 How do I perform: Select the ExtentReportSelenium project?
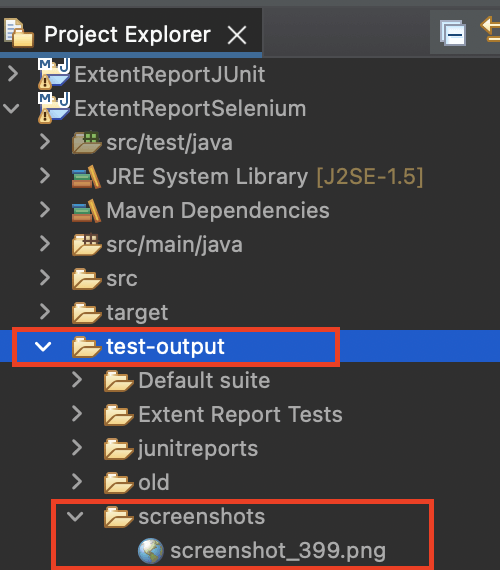191,108
